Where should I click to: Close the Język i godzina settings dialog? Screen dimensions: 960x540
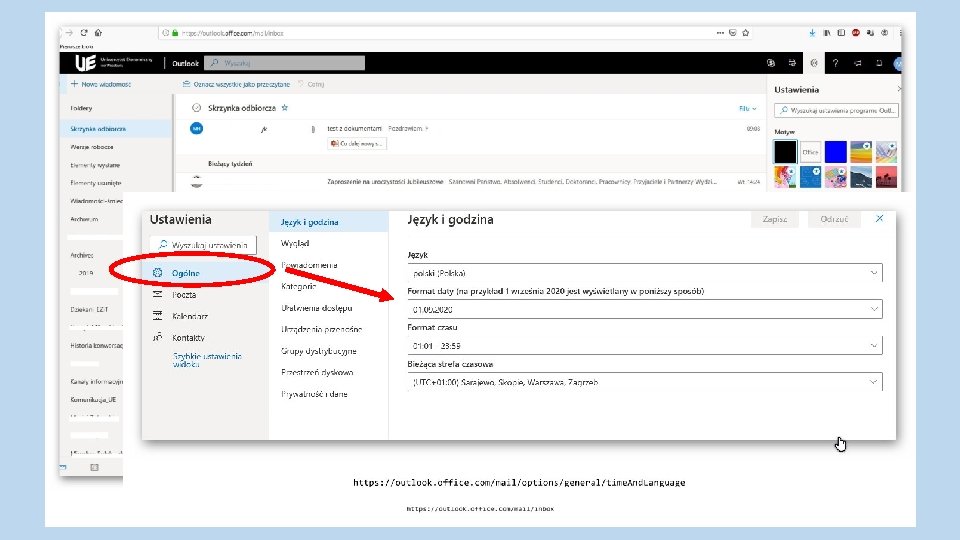click(x=879, y=219)
